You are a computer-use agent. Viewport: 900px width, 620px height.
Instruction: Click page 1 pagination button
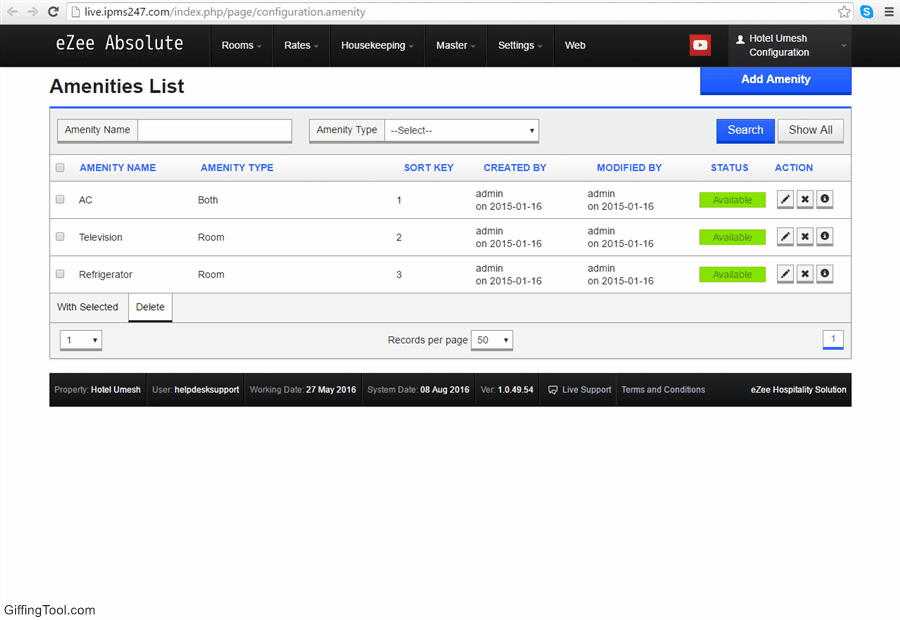point(833,339)
